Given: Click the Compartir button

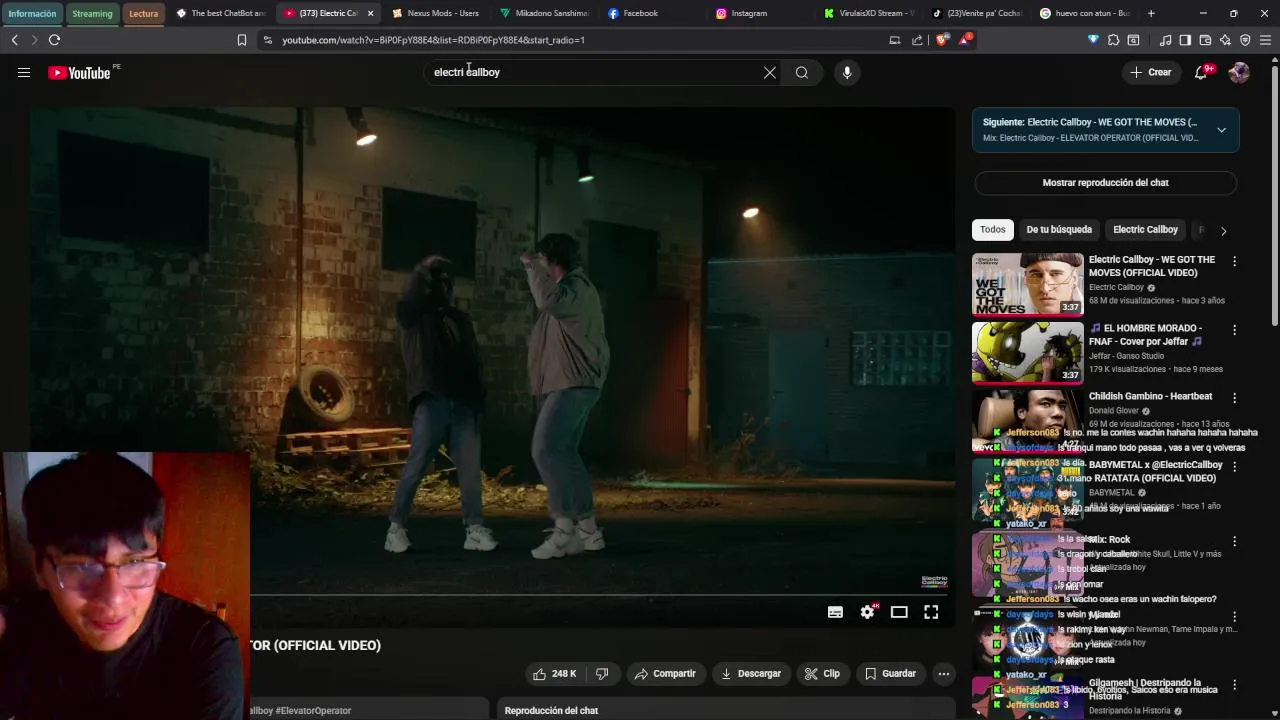Looking at the screenshot, I should [665, 674].
